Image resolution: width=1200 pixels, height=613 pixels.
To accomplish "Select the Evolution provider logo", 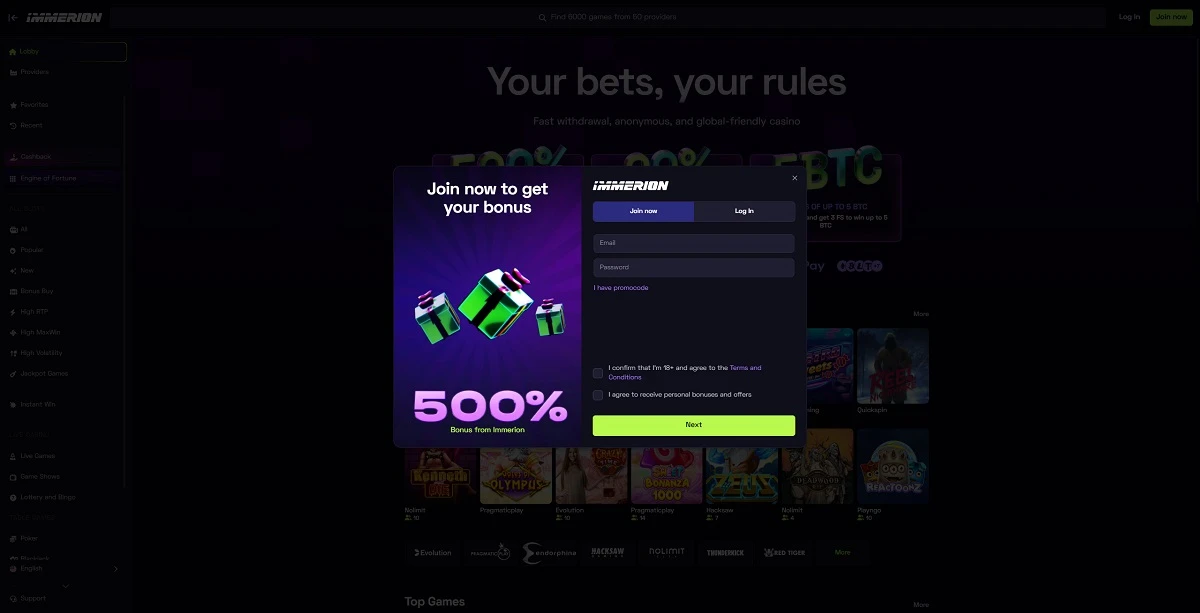I will 433,552.
